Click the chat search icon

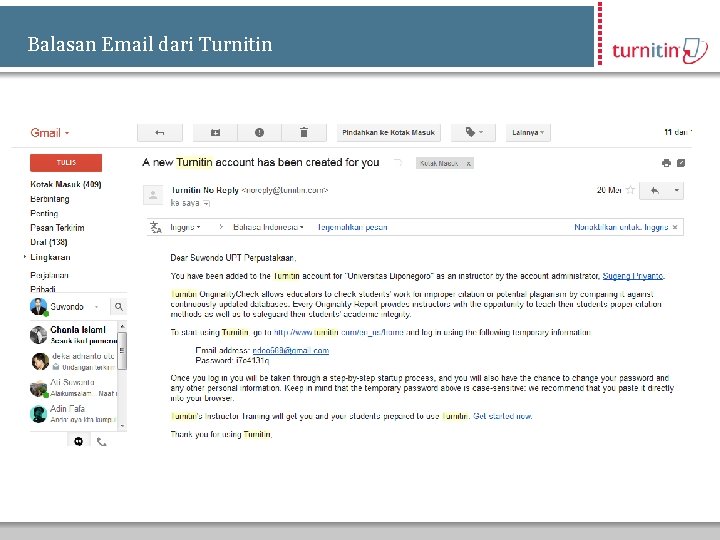(118, 307)
